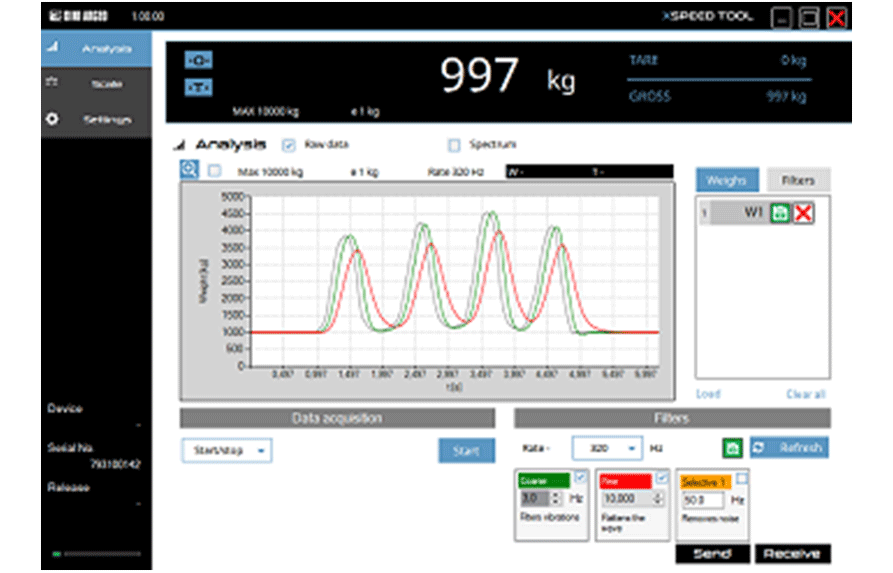
Task: Disable the Coarse filter checkbox
Action: 581,478
